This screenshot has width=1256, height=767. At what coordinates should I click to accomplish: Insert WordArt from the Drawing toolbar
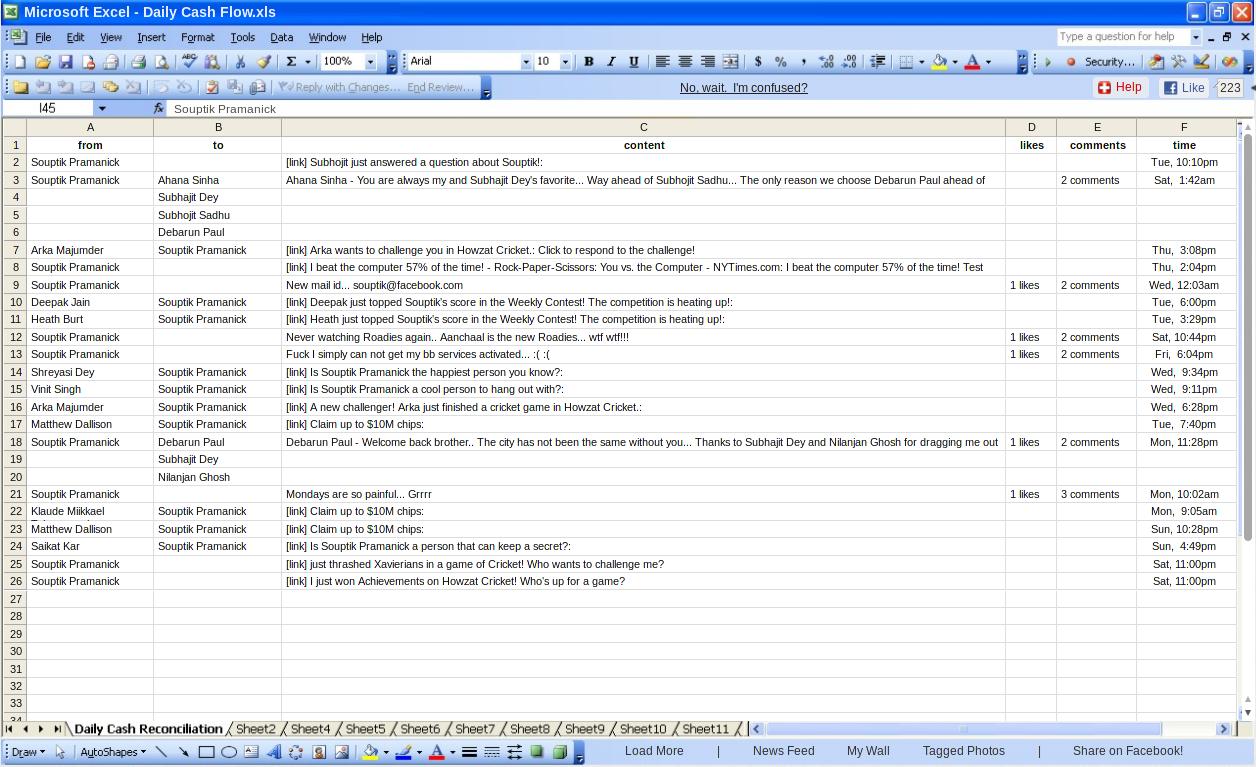click(x=273, y=752)
